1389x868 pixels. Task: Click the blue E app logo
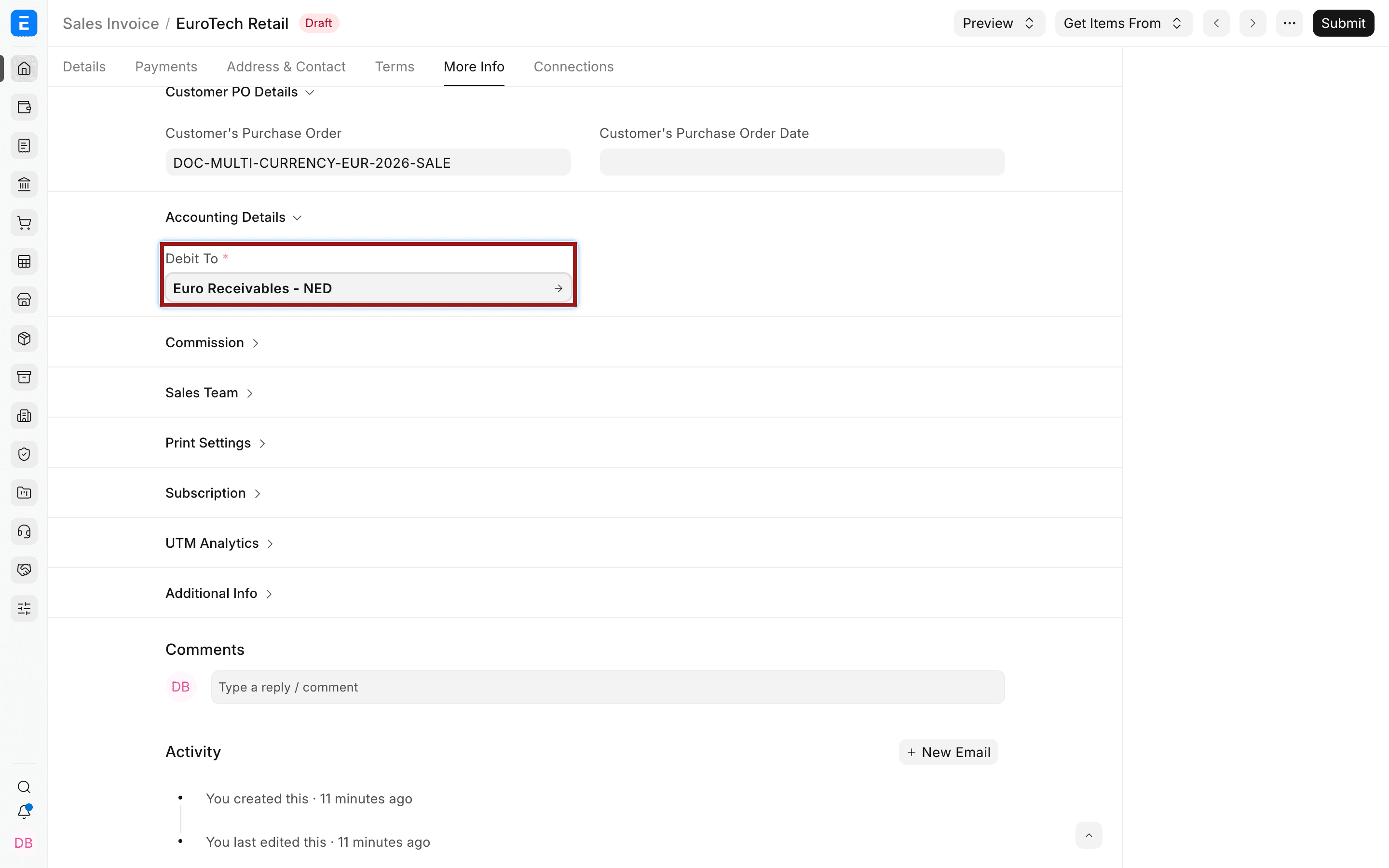(x=24, y=23)
